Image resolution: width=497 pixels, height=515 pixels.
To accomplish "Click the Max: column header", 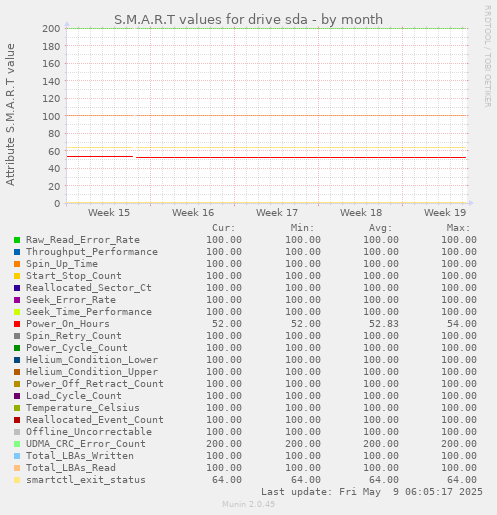I will 458,228.
